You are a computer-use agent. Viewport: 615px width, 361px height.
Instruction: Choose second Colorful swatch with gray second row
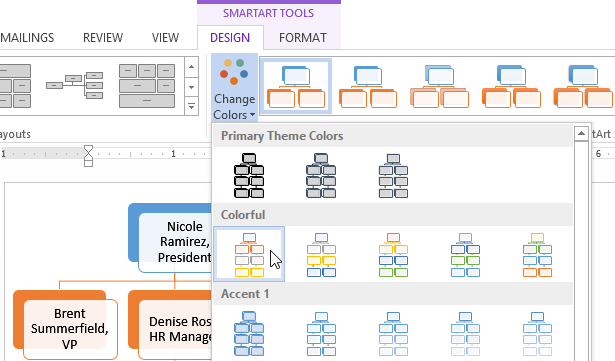pyautogui.click(x=321, y=254)
